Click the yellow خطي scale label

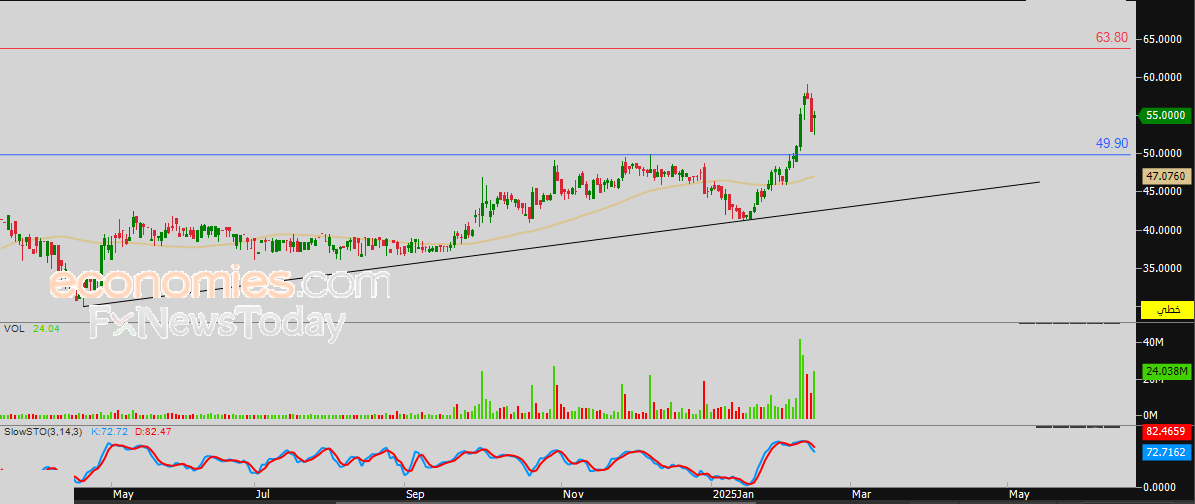pyautogui.click(x=1166, y=310)
